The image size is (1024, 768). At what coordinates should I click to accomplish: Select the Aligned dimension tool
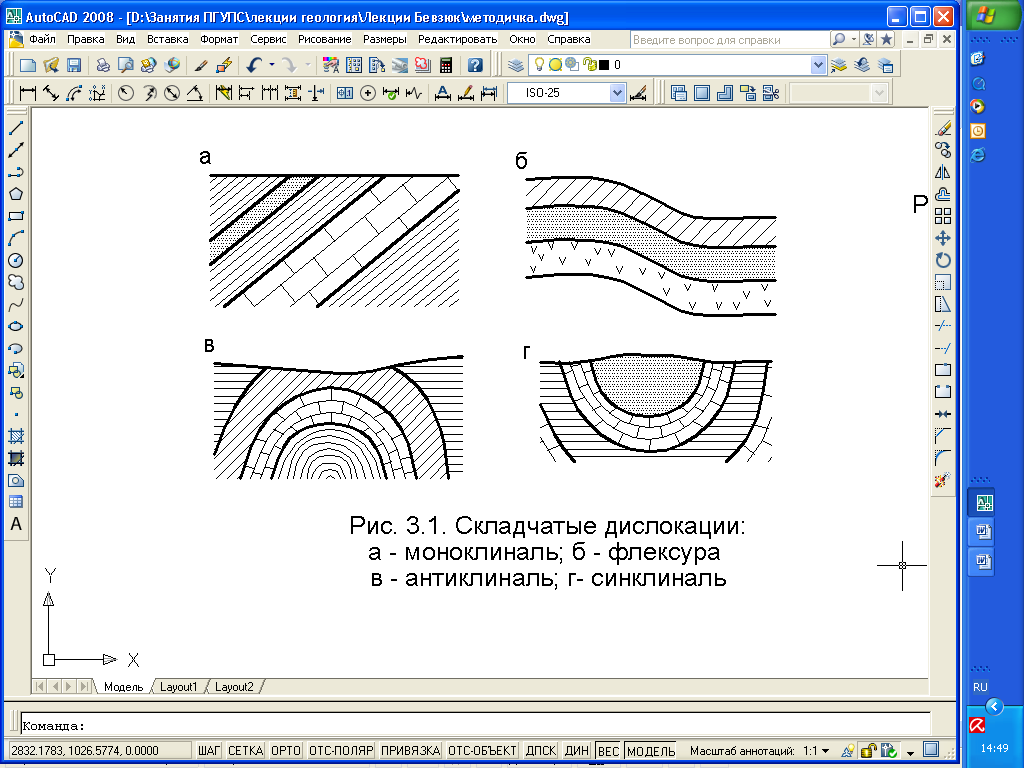tap(51, 93)
